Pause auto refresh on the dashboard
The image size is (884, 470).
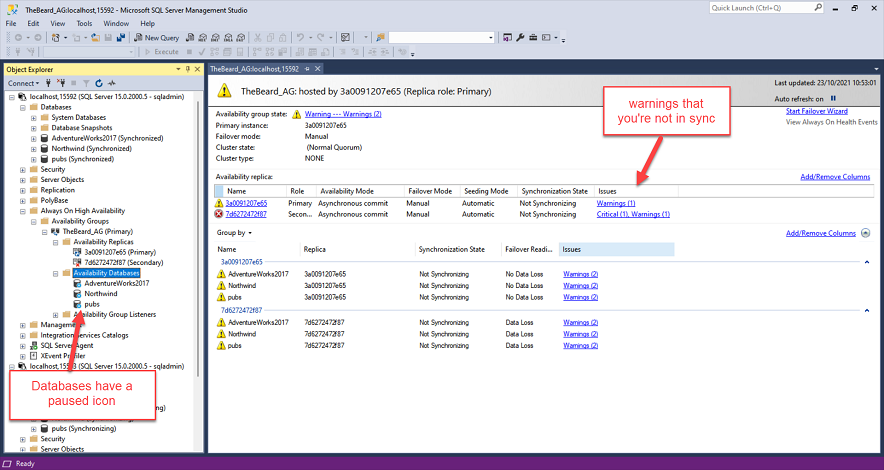click(x=833, y=99)
